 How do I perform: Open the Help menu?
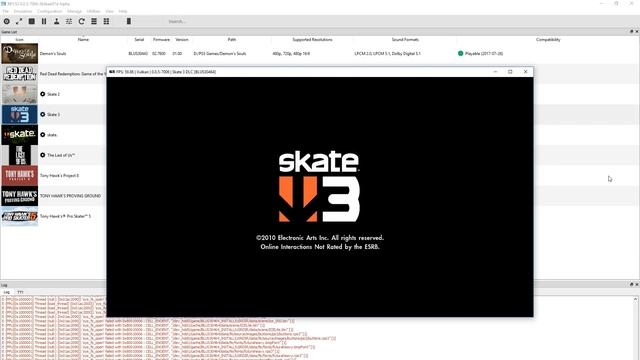pyautogui.click(x=123, y=11)
